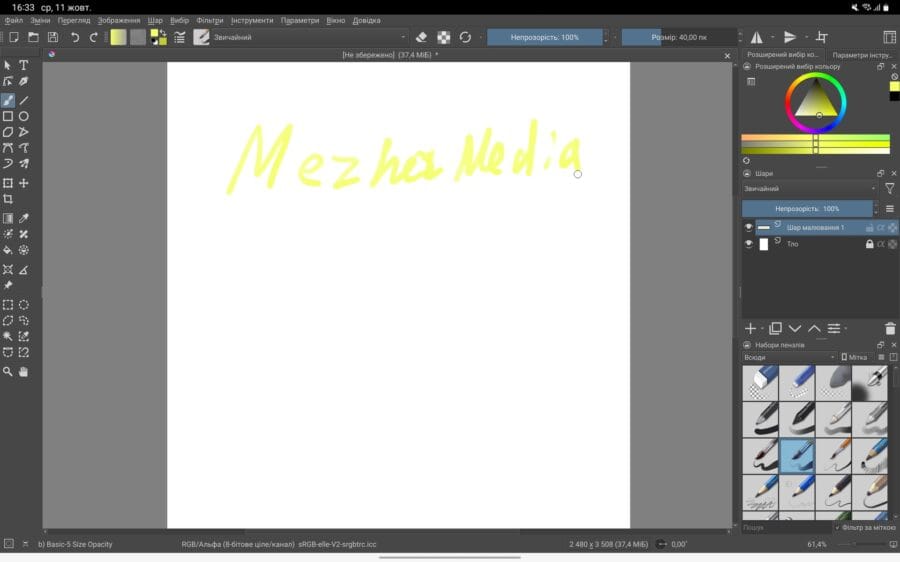900x562 pixels.
Task: Choose brush preset button in toolbar
Action: (201, 37)
